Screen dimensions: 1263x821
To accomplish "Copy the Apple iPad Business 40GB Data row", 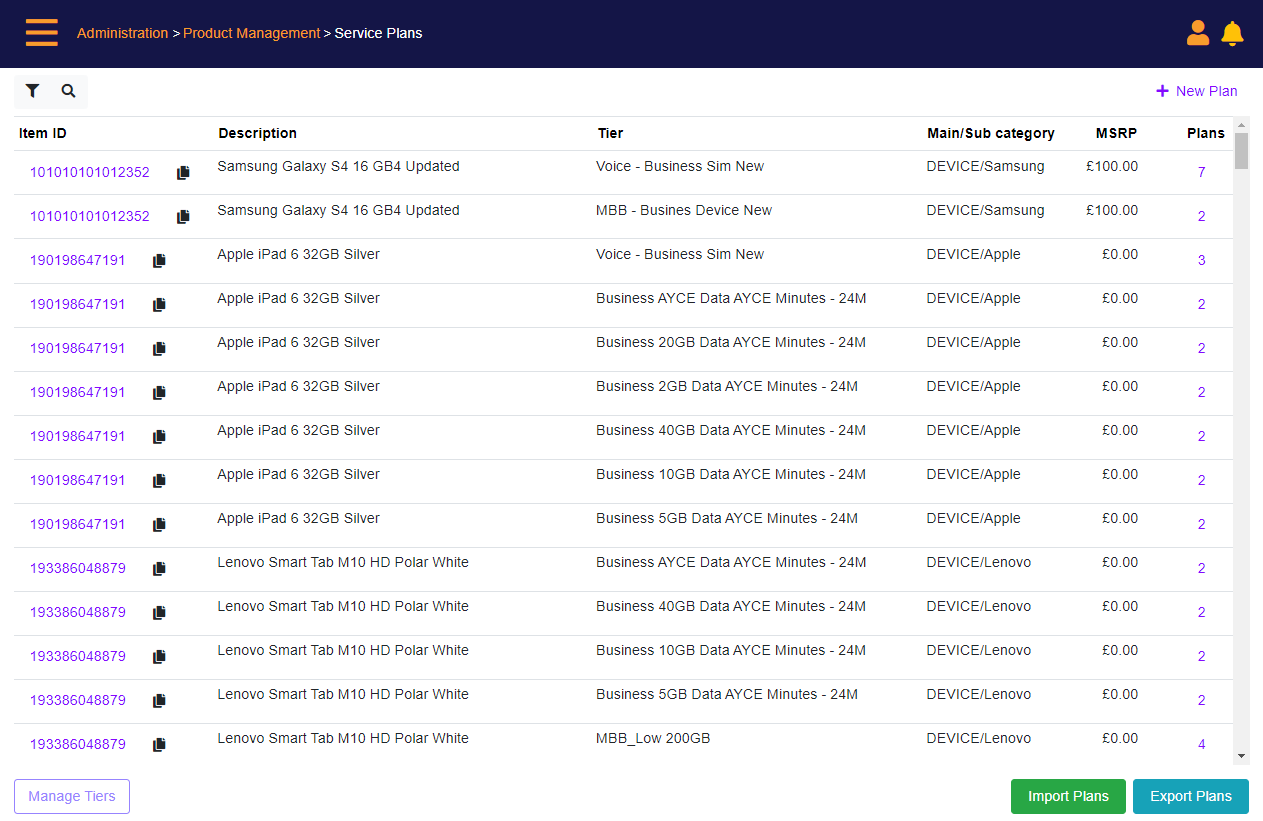I will 159,437.
